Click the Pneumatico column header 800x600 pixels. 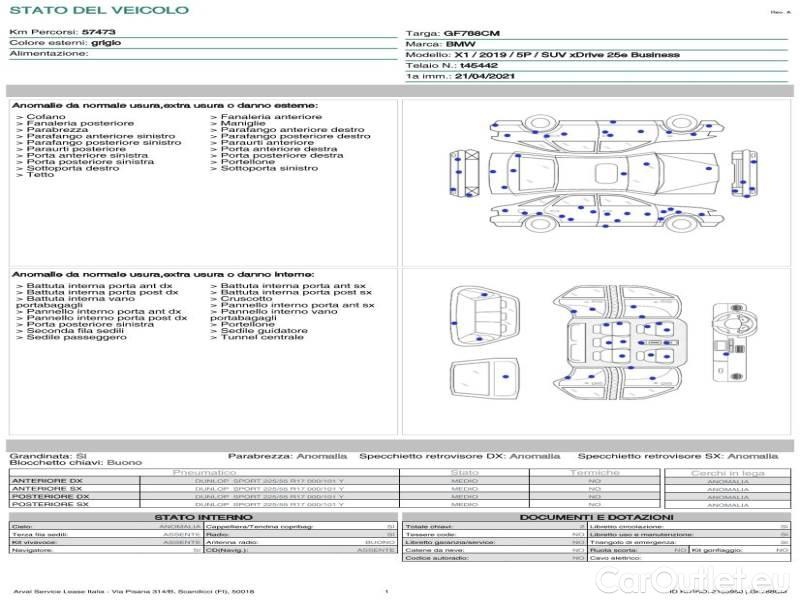(x=205, y=473)
